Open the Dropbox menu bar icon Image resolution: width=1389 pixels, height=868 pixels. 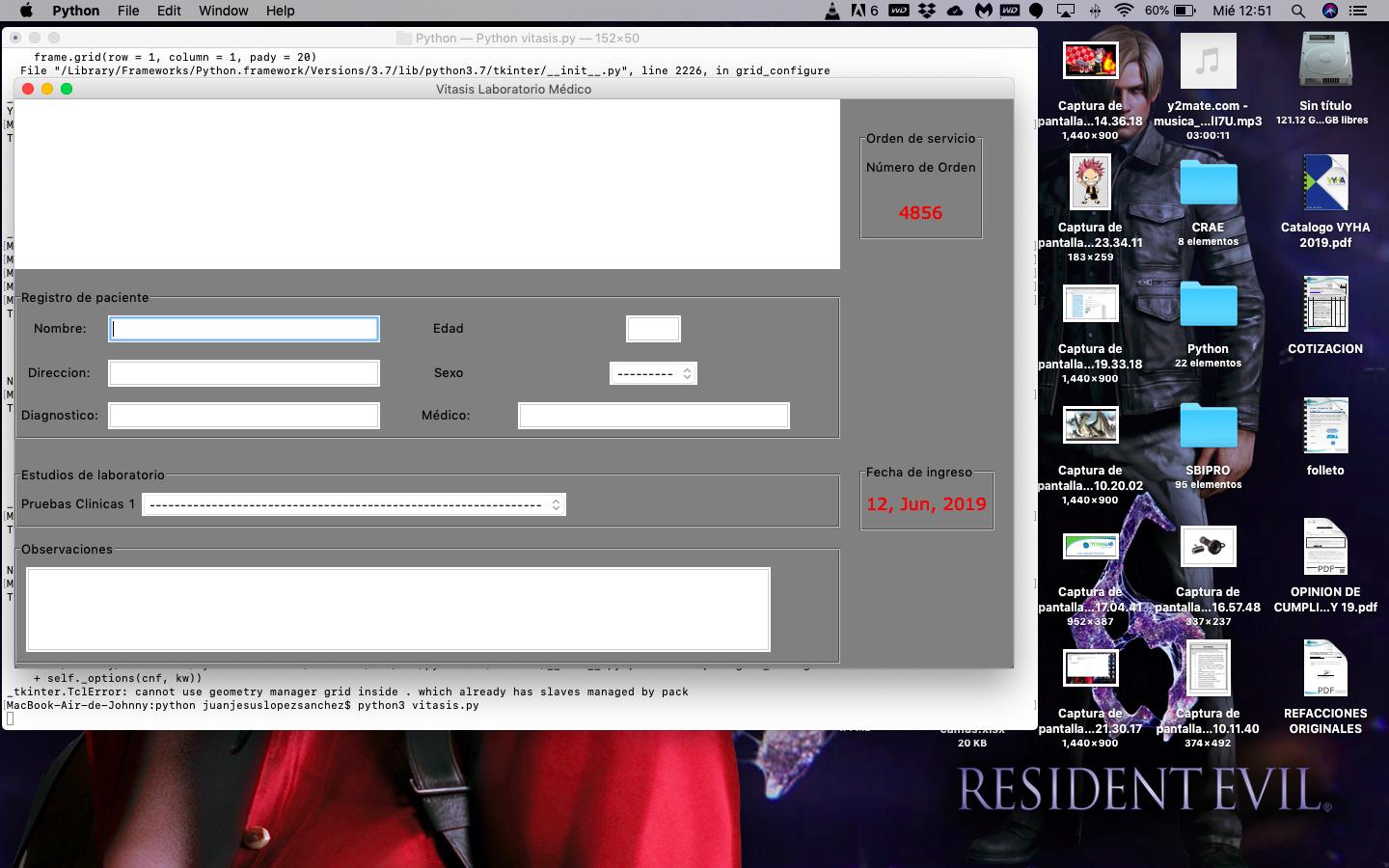click(x=927, y=11)
